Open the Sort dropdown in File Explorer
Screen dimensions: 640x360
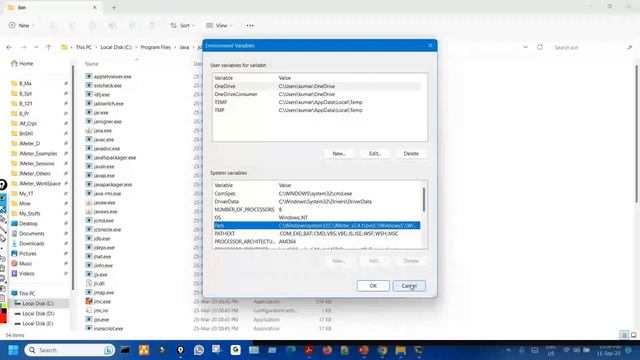pyautogui.click(x=182, y=25)
